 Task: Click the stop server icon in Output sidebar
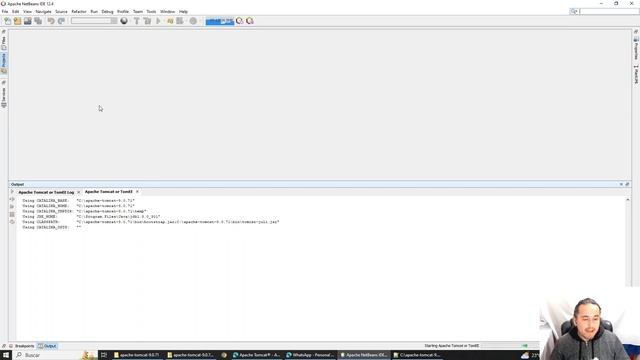[12, 214]
